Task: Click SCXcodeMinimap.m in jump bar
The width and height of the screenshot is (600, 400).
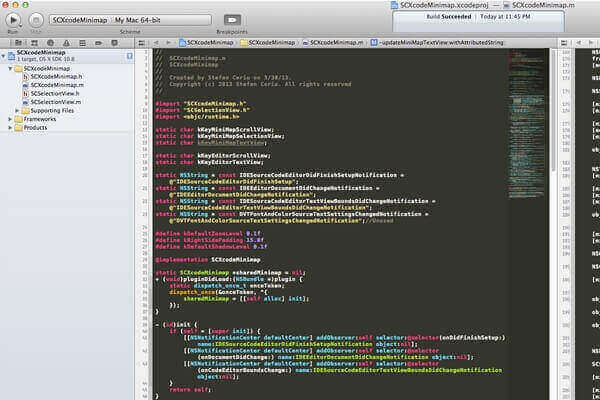Action: tap(335, 43)
